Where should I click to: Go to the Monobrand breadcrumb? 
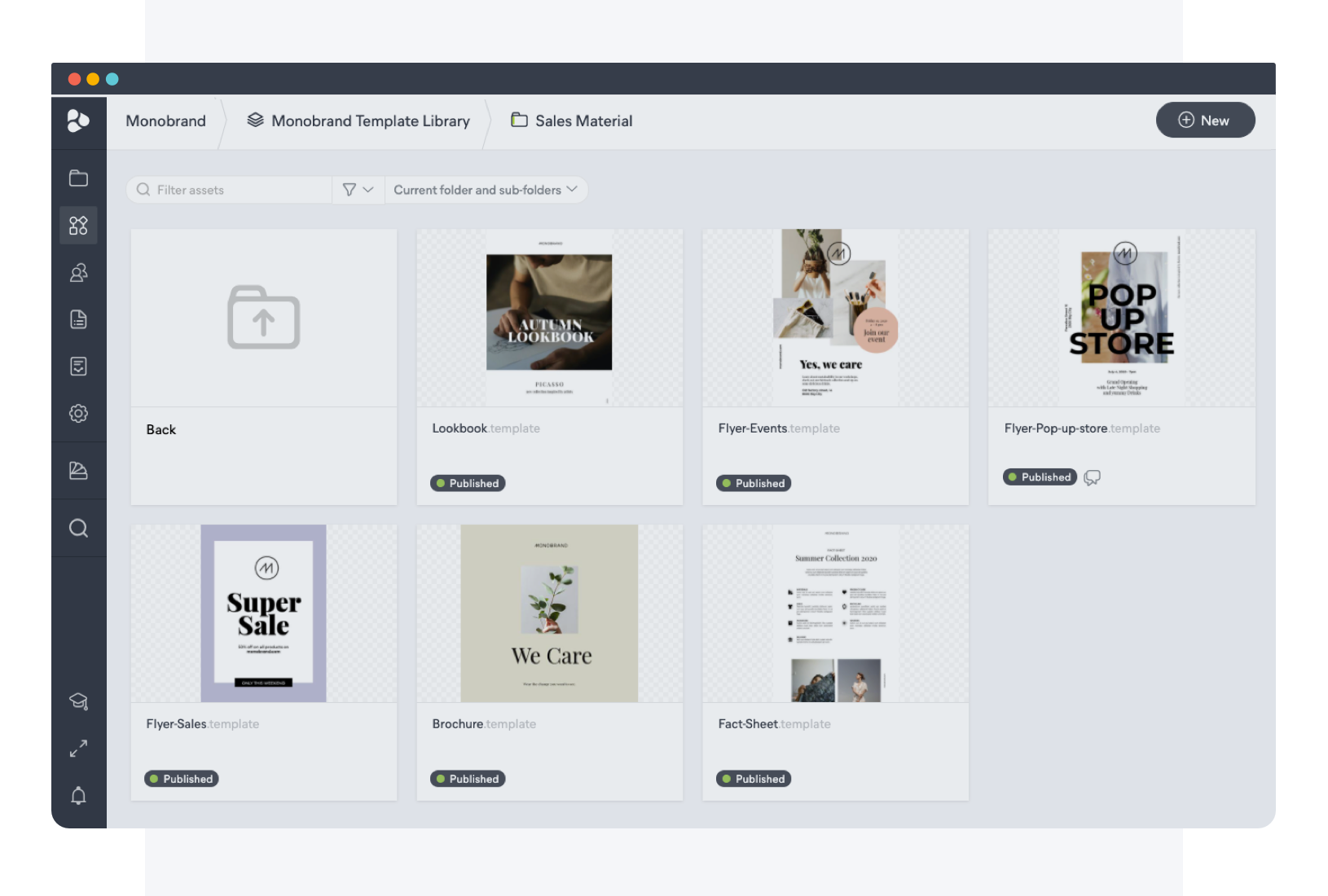pyautogui.click(x=165, y=121)
